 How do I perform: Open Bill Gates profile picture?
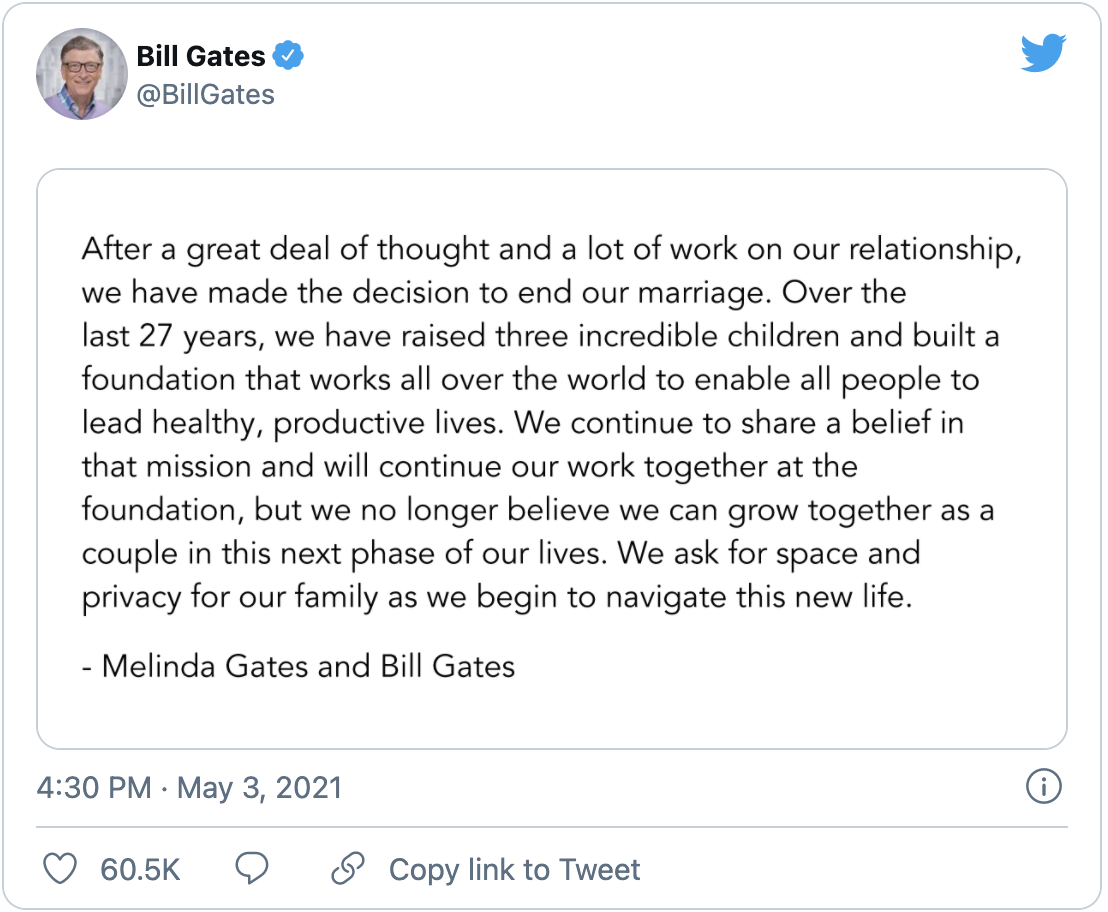click(x=82, y=75)
